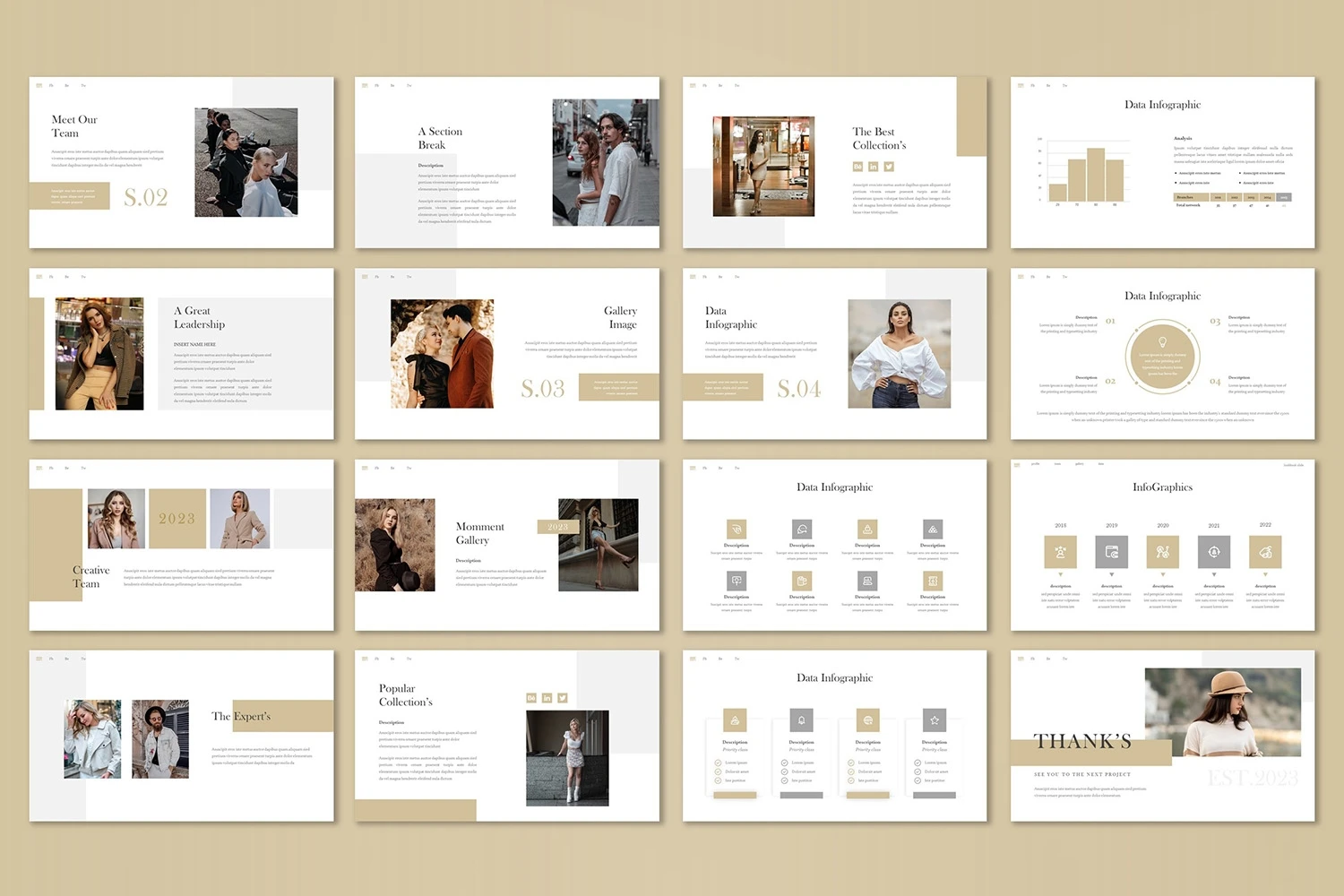Select the THANK'S closing slide thumbnail

click(1162, 736)
